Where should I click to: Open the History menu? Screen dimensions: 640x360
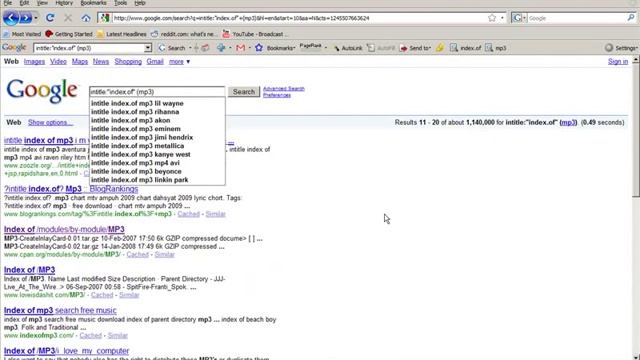click(x=64, y=3)
